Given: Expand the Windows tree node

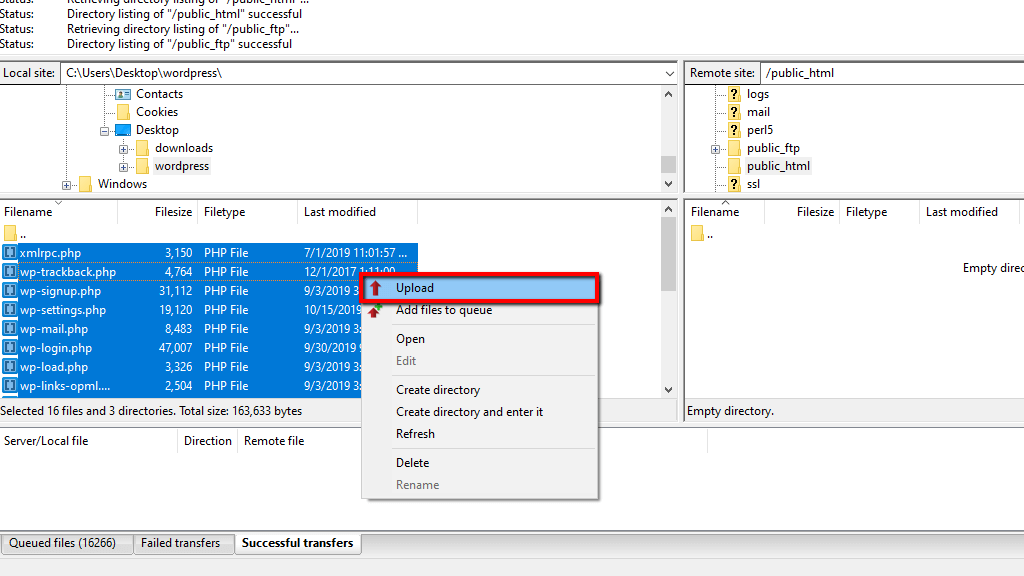Looking at the screenshot, I should (x=67, y=185).
